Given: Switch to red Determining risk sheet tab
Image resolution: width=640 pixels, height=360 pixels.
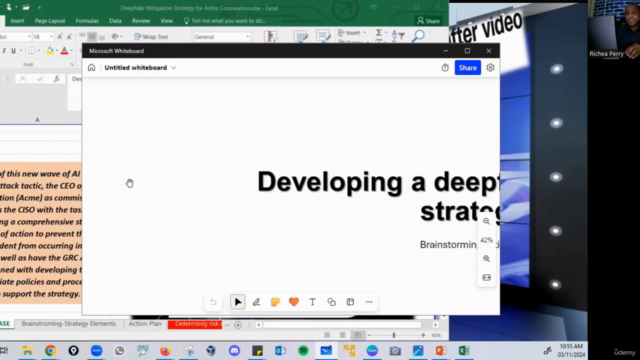Looking at the screenshot, I should click(195, 324).
